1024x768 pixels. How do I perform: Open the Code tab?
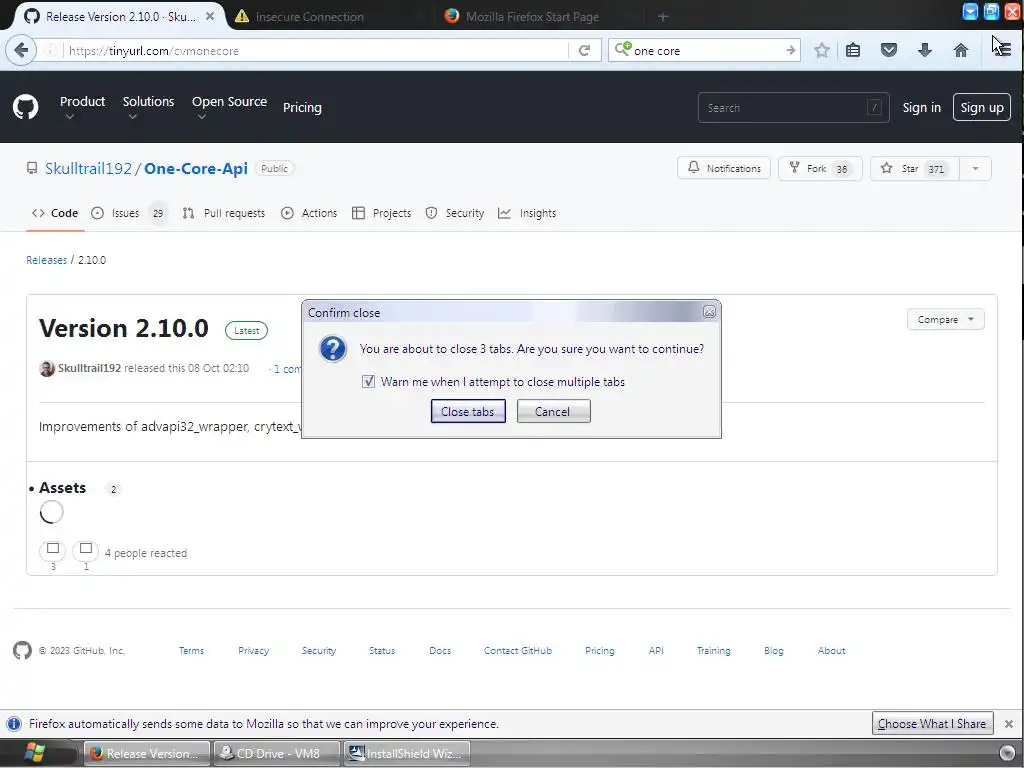[56, 214]
